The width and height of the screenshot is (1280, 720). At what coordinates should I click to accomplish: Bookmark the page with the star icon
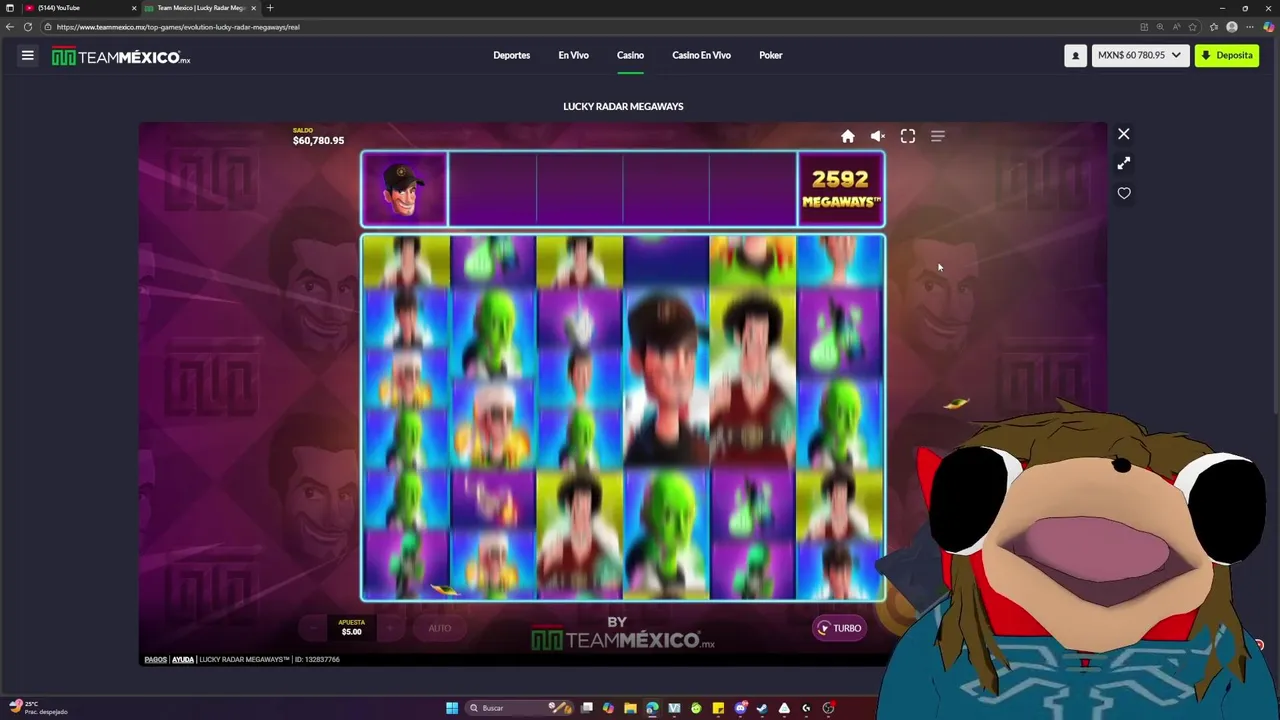(x=1192, y=27)
